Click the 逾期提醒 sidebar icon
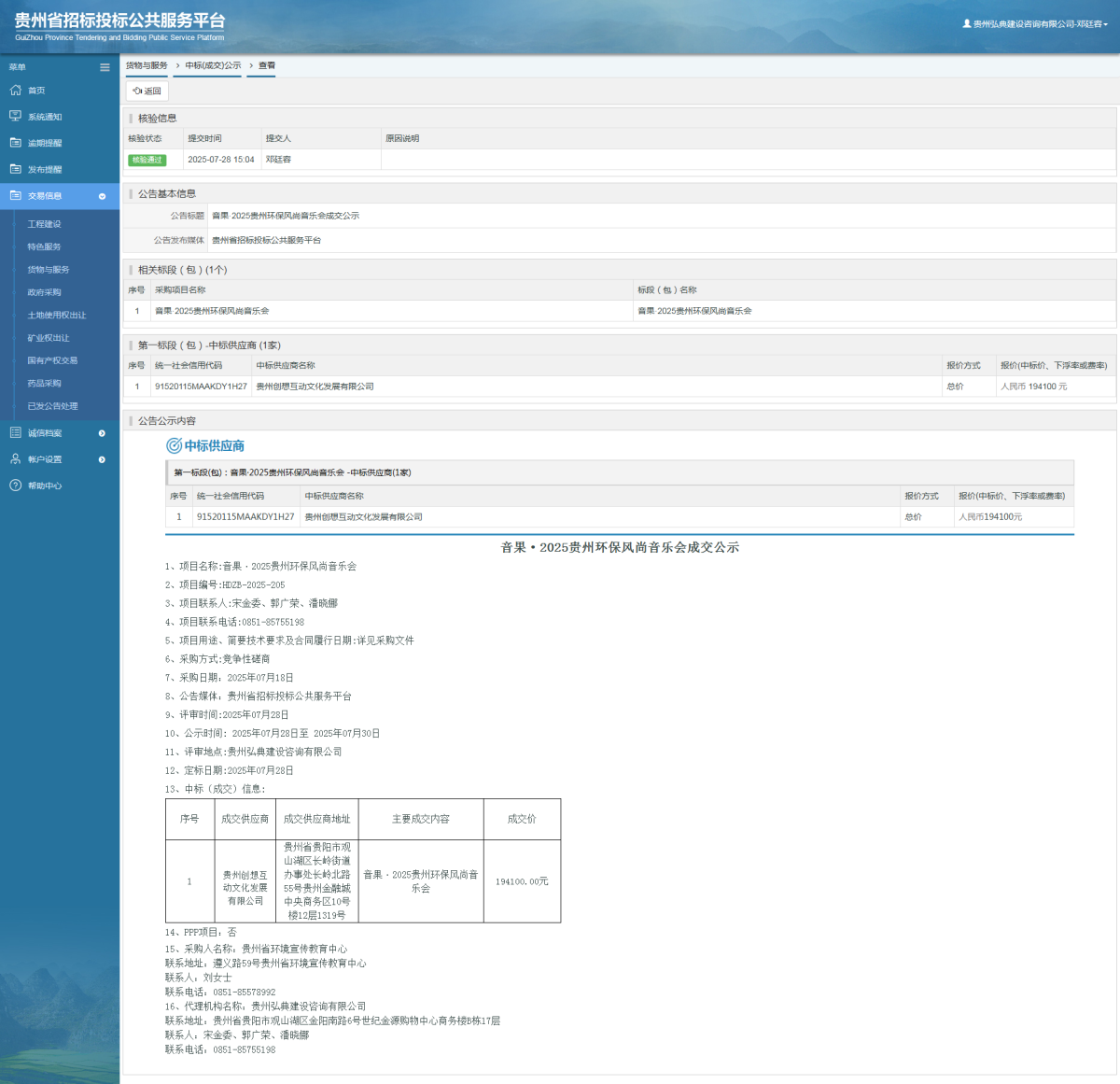Image resolution: width=1120 pixels, height=1084 pixels. click(x=15, y=143)
